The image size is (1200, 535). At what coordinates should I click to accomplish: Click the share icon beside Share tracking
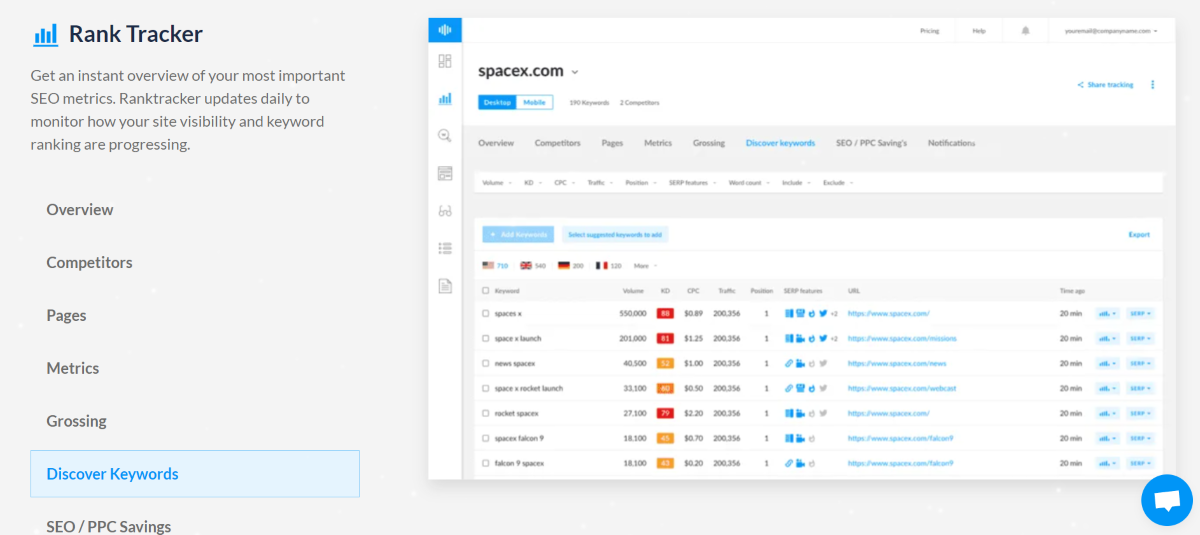(x=1080, y=85)
